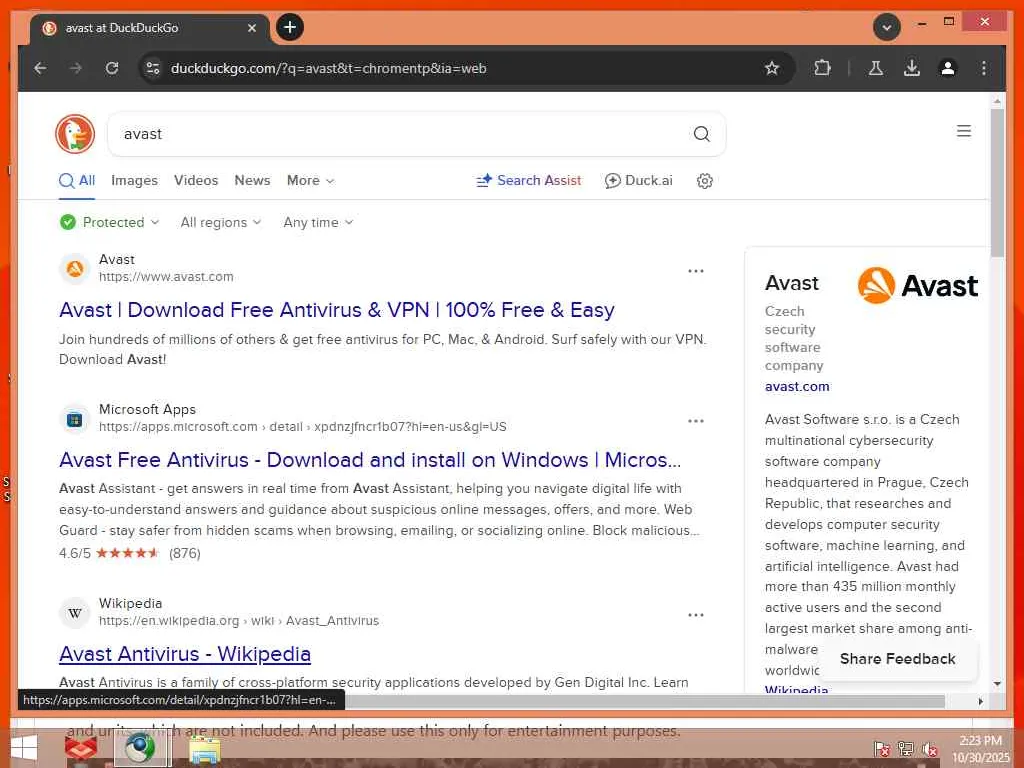Open the Windows Start button

24,748
